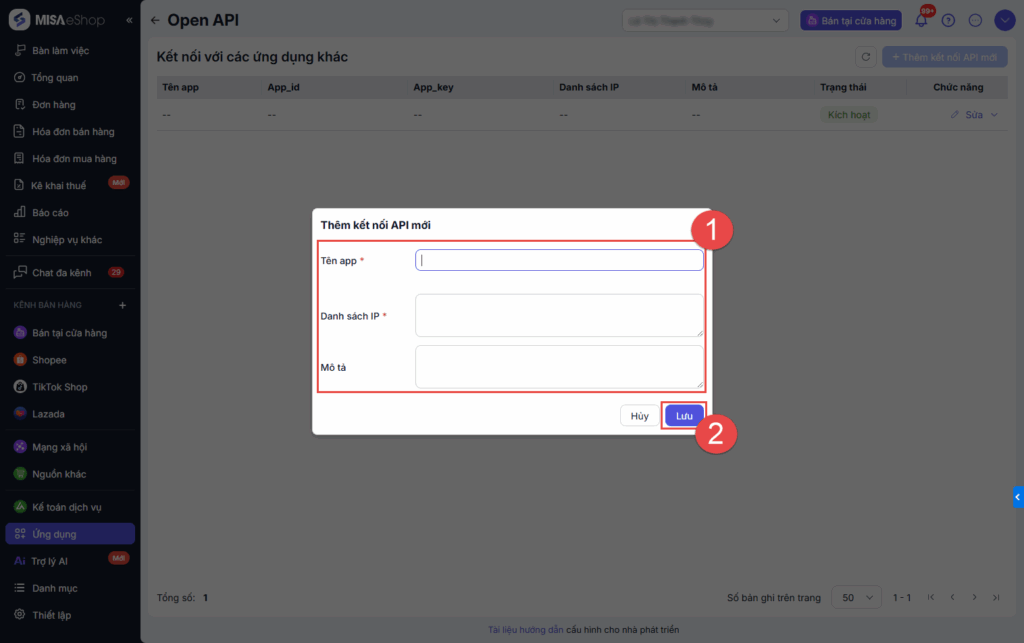Go to the previous page
This screenshot has height=643, width=1024.
click(x=952, y=597)
